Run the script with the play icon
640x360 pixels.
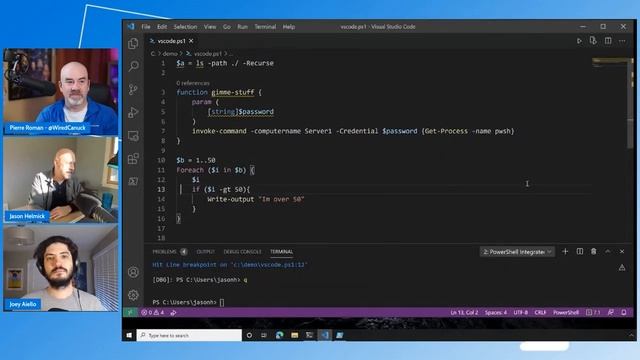point(579,41)
